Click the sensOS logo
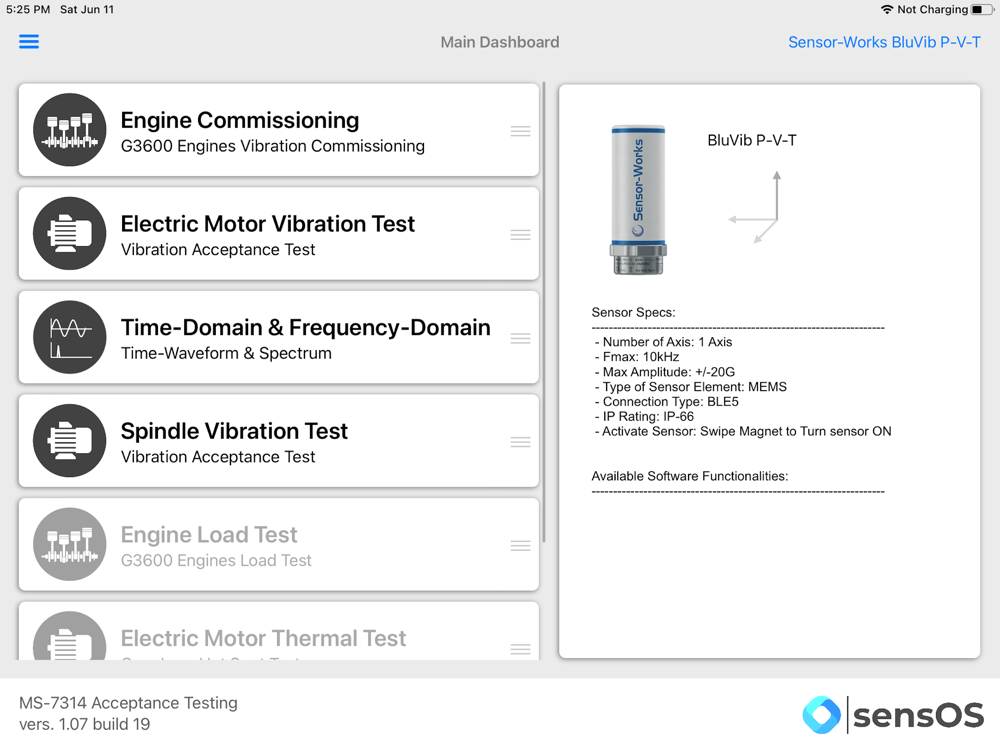 [x=893, y=715]
